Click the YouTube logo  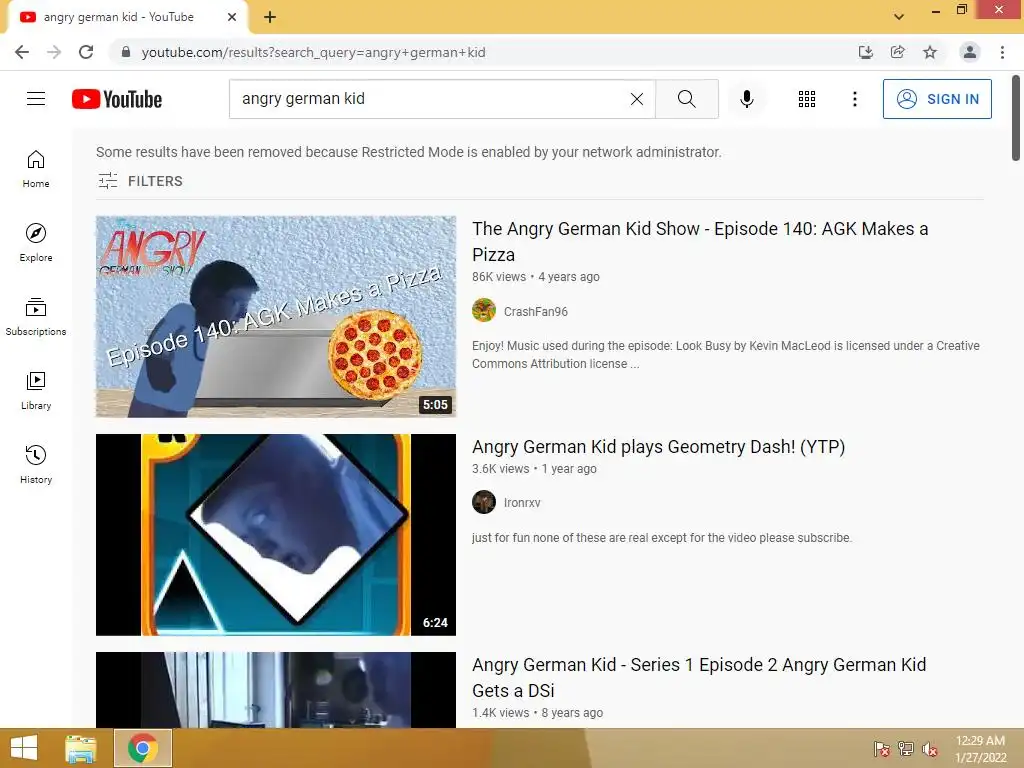click(117, 99)
